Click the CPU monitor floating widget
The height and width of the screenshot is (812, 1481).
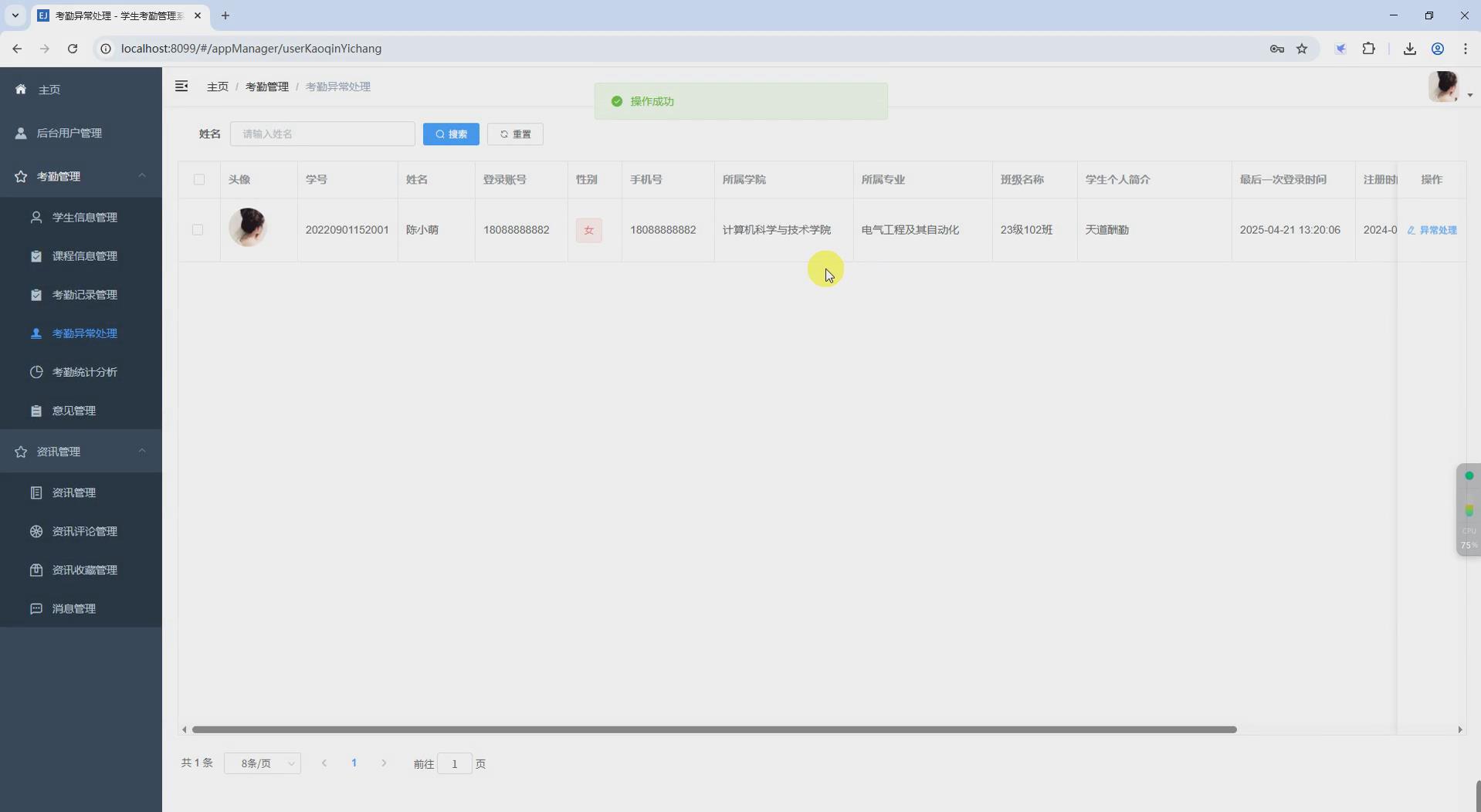point(1469,509)
